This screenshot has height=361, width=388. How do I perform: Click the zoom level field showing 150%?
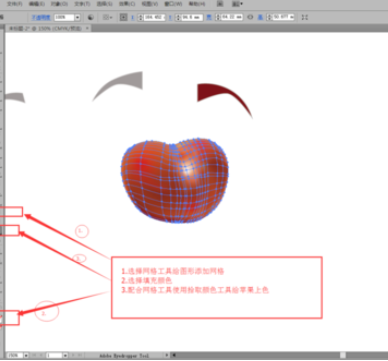tap(15, 355)
